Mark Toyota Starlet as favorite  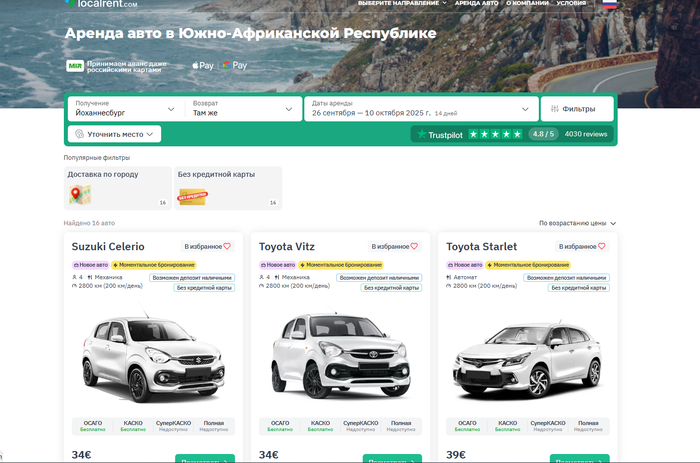point(581,246)
